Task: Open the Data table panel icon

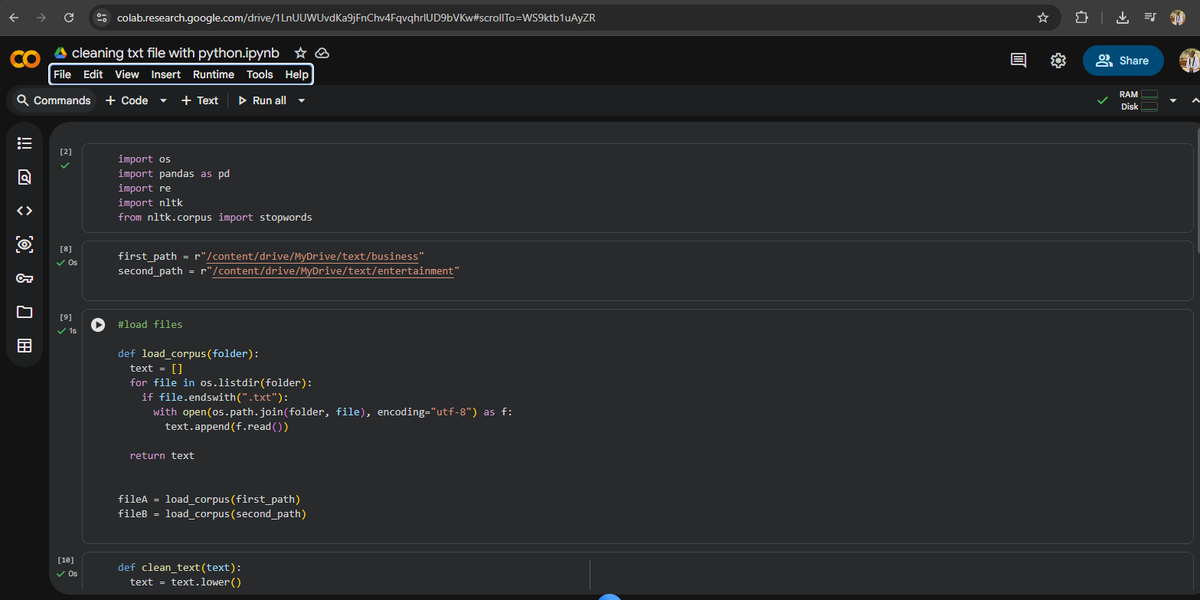Action: [x=25, y=346]
